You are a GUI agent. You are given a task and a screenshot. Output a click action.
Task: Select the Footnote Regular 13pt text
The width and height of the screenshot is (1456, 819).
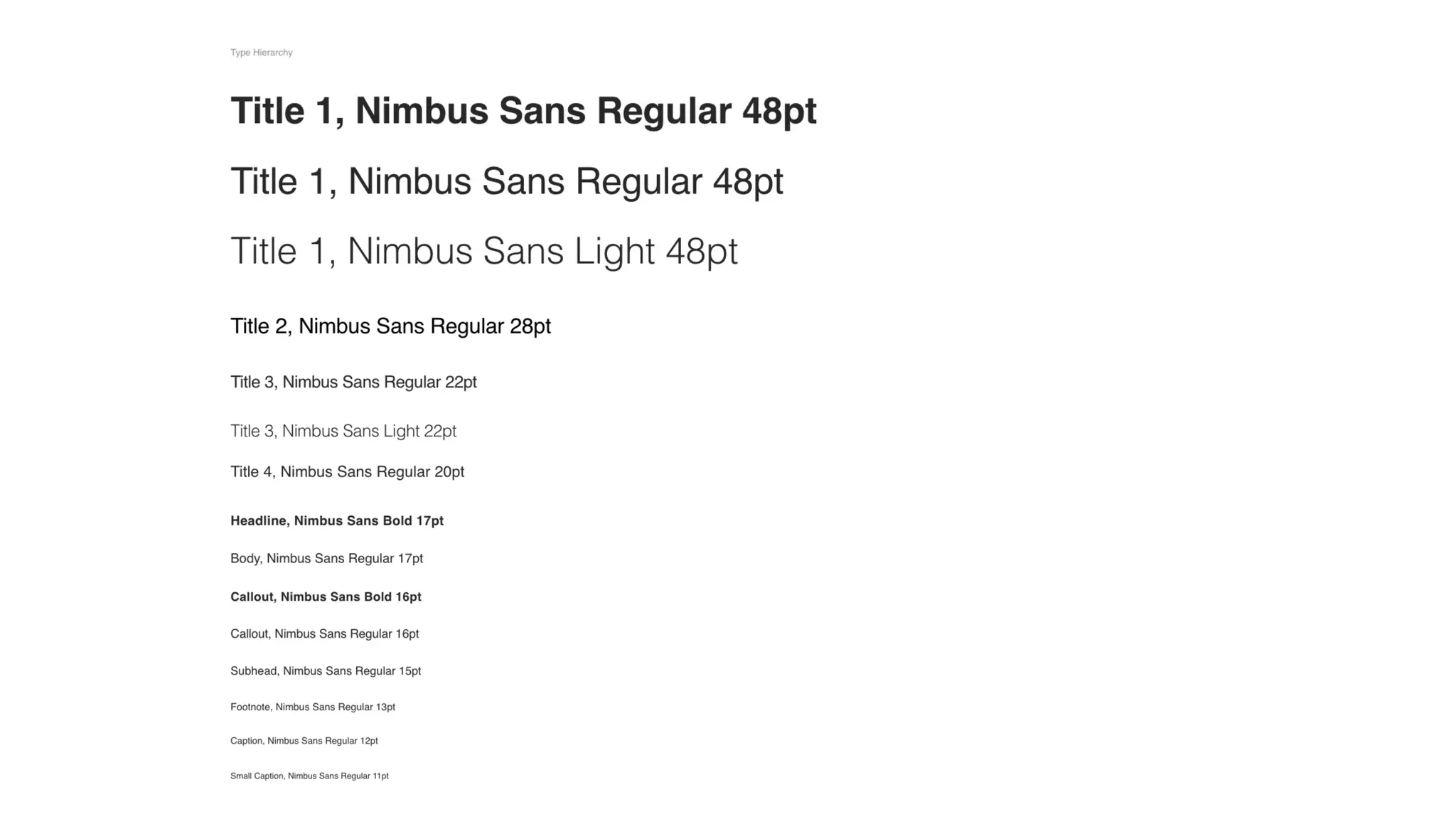(x=313, y=707)
